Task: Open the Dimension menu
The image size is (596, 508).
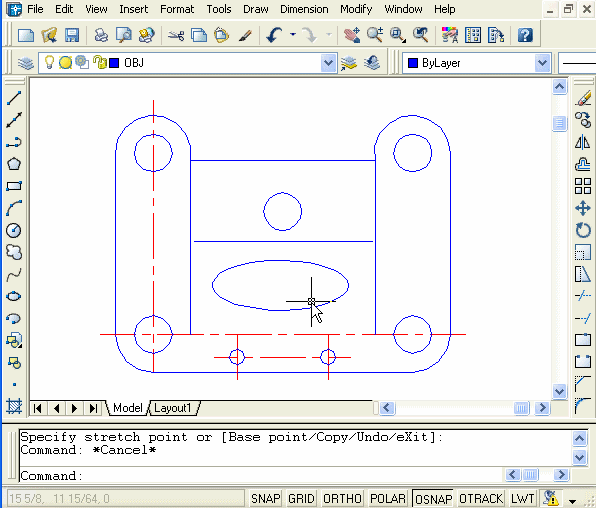Action: 304,9
